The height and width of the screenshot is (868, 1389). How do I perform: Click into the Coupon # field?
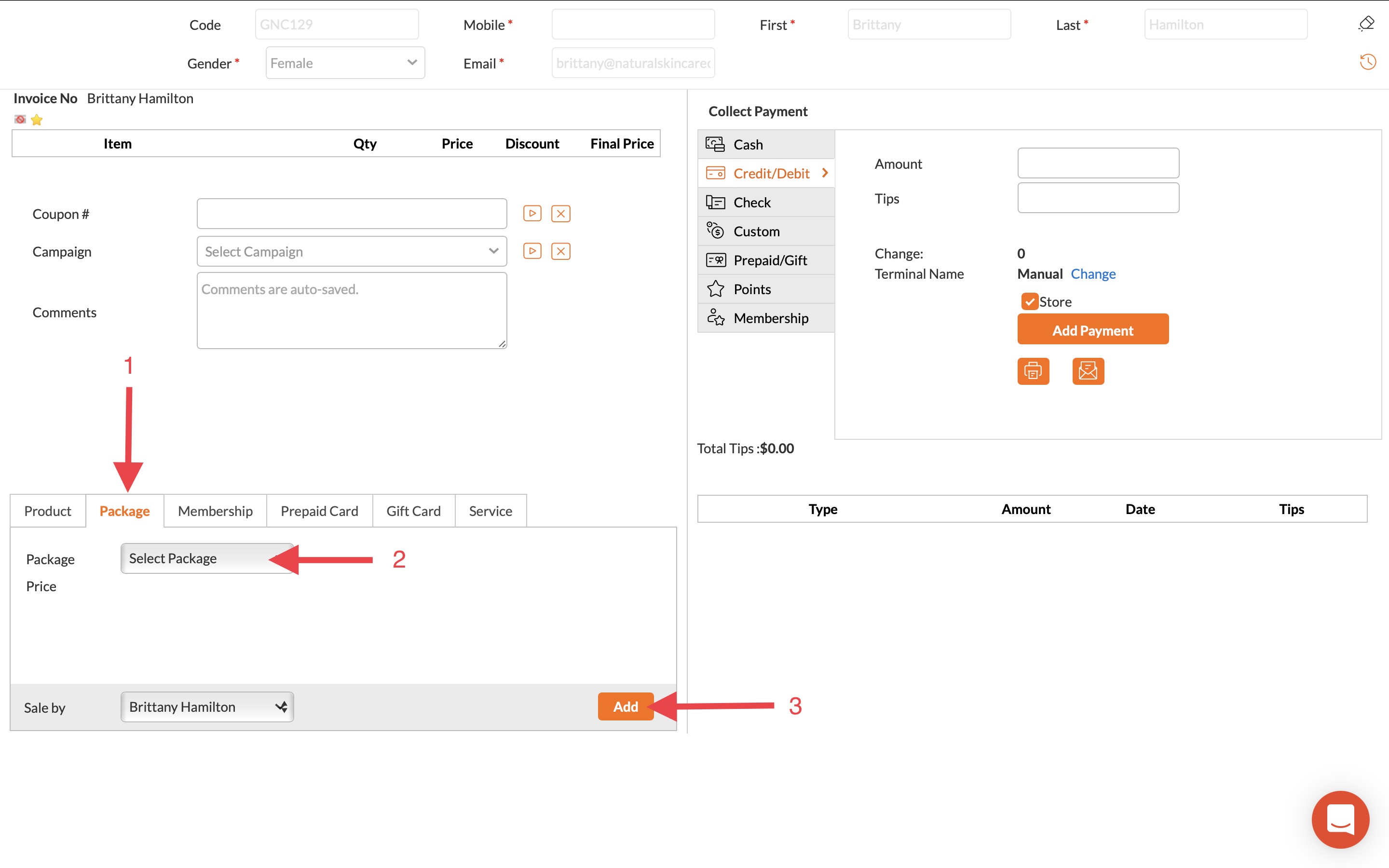[x=351, y=214]
